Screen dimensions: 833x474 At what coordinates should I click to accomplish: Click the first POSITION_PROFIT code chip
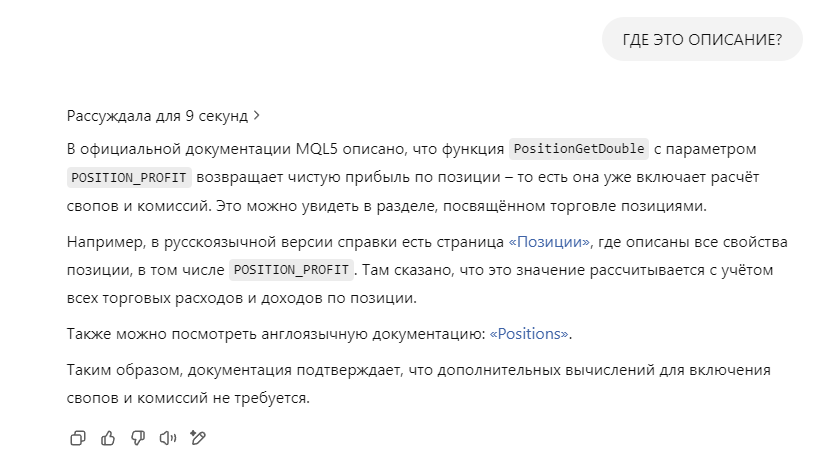click(128, 179)
